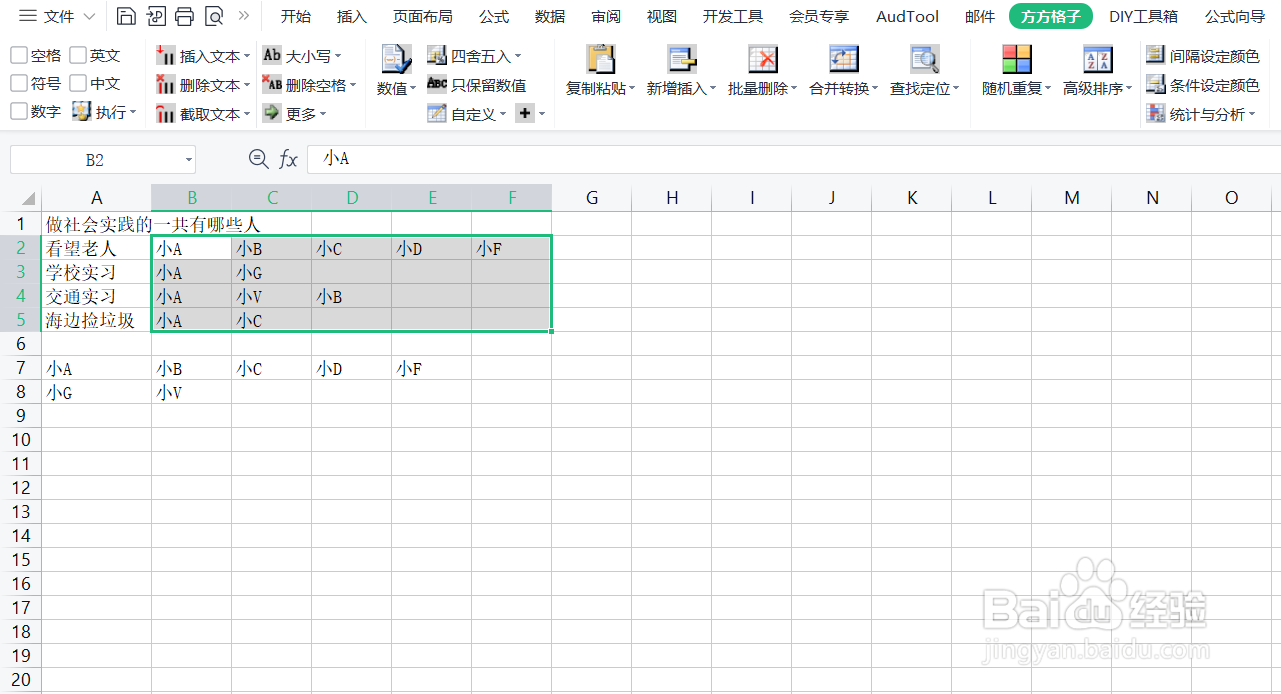Click cell containing 看望老人
This screenshot has height=694, width=1281.
[96, 248]
